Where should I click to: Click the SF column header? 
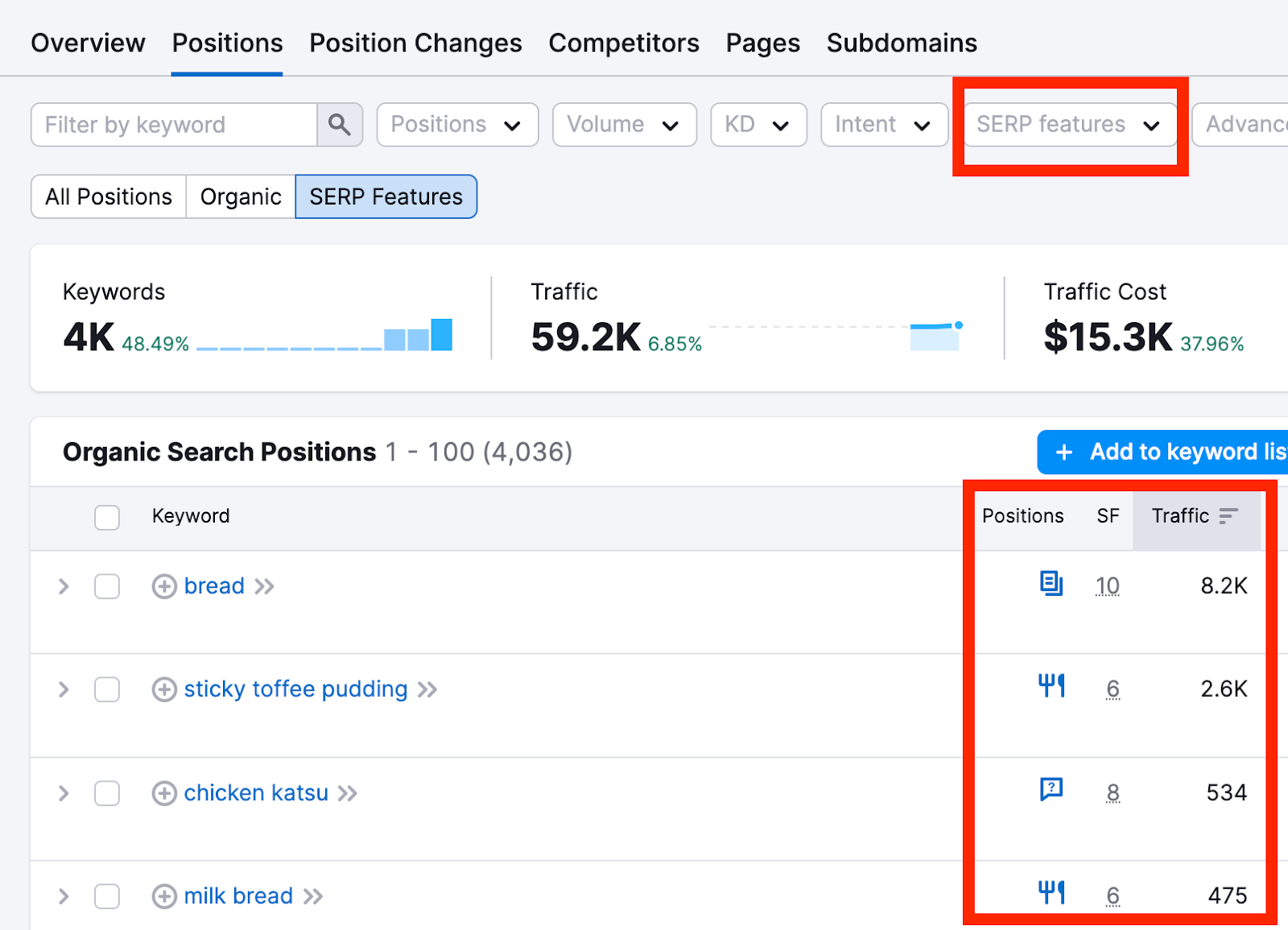1108,516
